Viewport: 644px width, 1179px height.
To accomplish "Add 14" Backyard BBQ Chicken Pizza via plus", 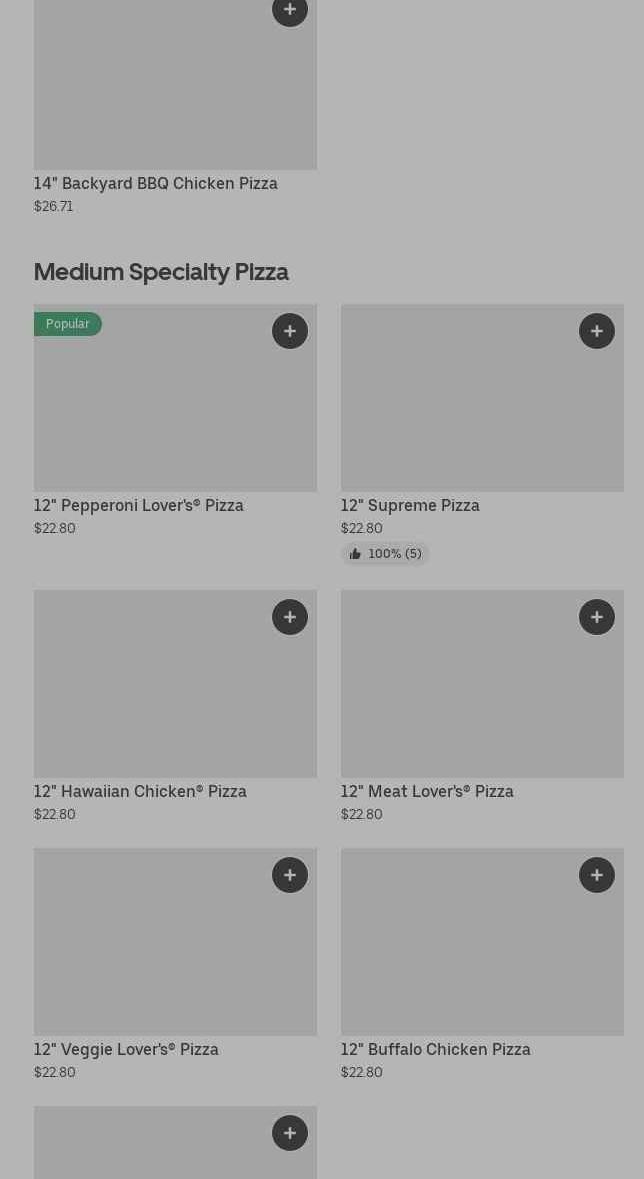I will 290,11.
